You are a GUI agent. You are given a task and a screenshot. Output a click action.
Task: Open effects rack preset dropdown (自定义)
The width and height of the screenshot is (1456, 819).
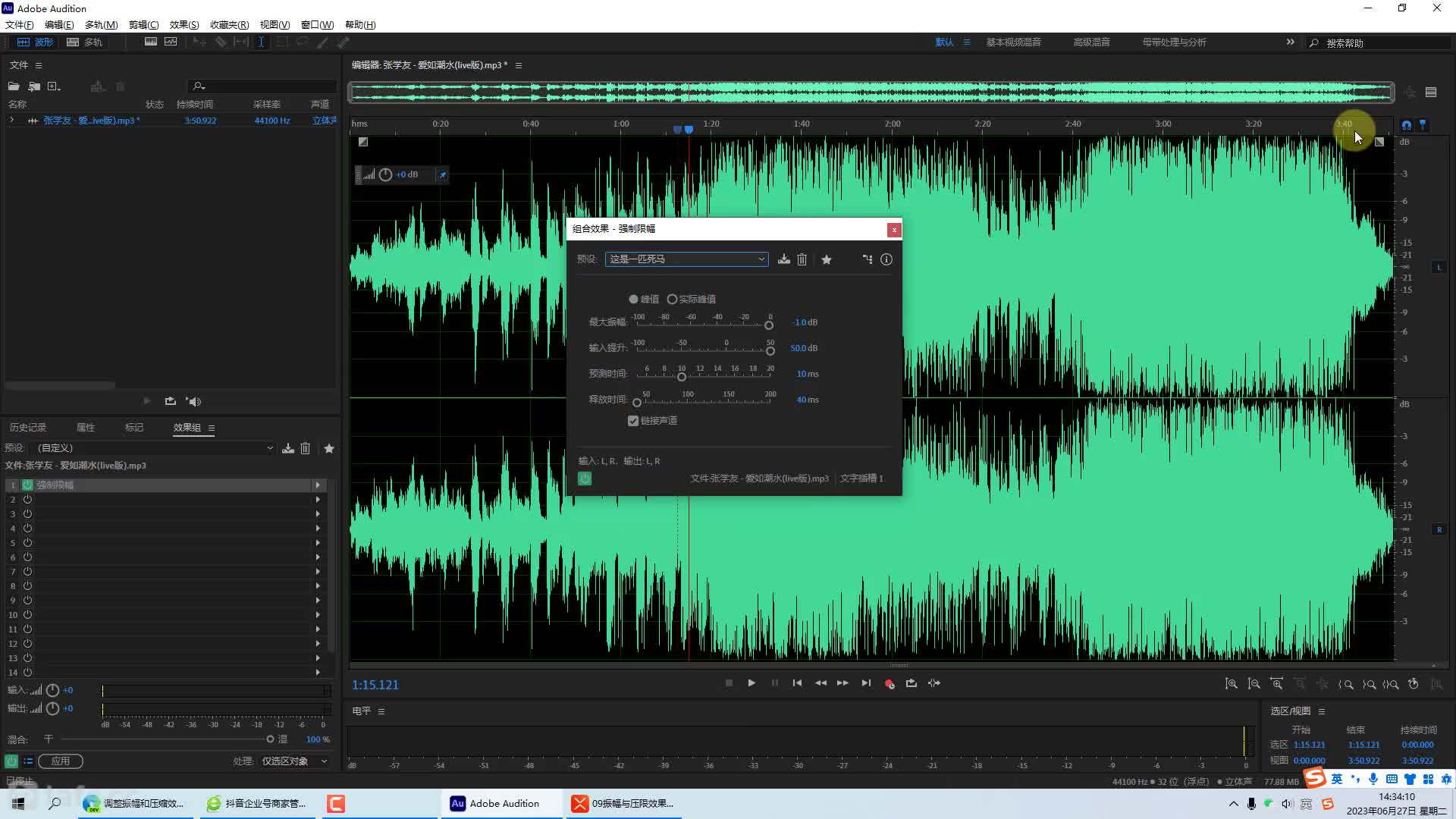click(x=154, y=449)
